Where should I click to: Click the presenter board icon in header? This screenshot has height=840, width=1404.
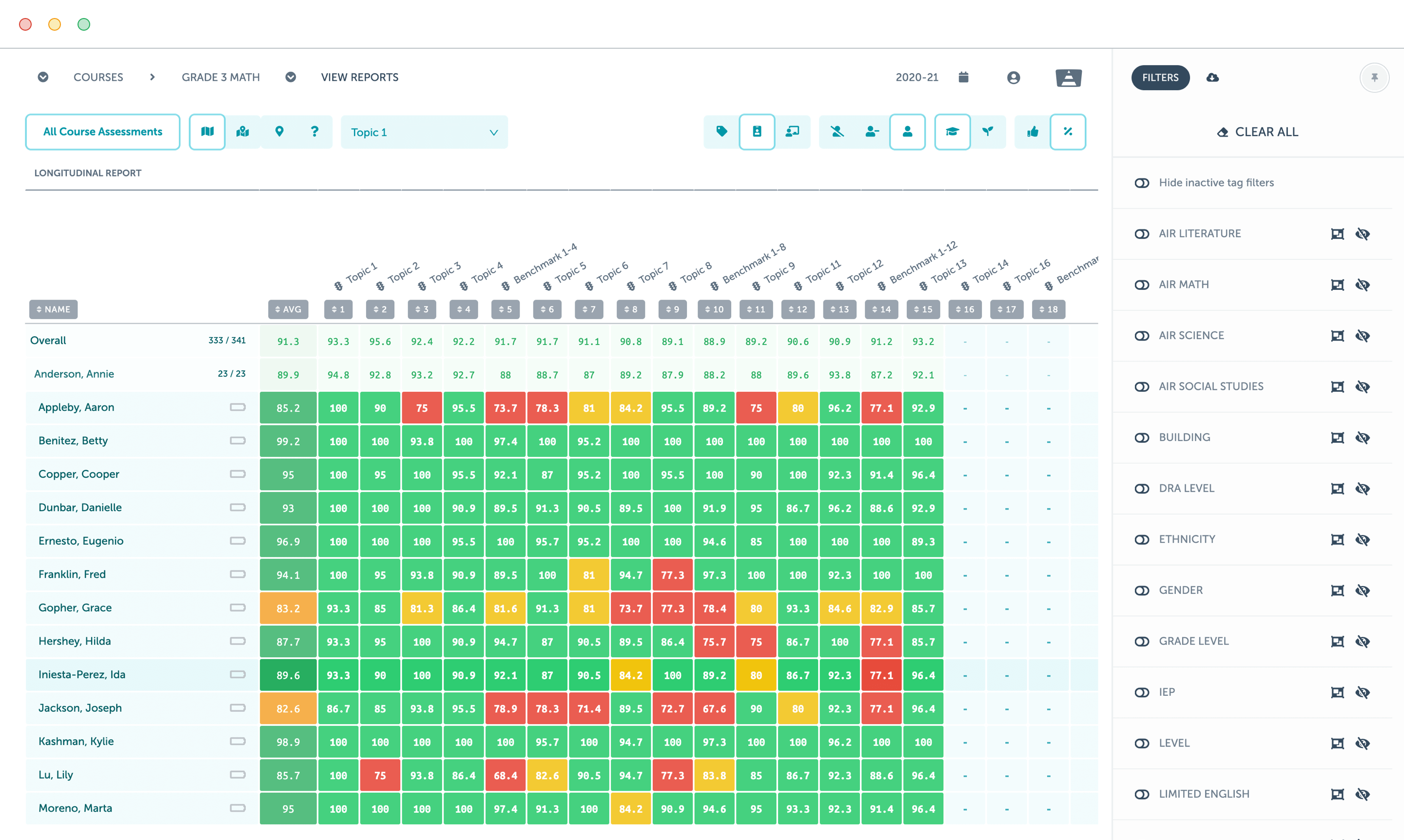pyautogui.click(x=1069, y=77)
